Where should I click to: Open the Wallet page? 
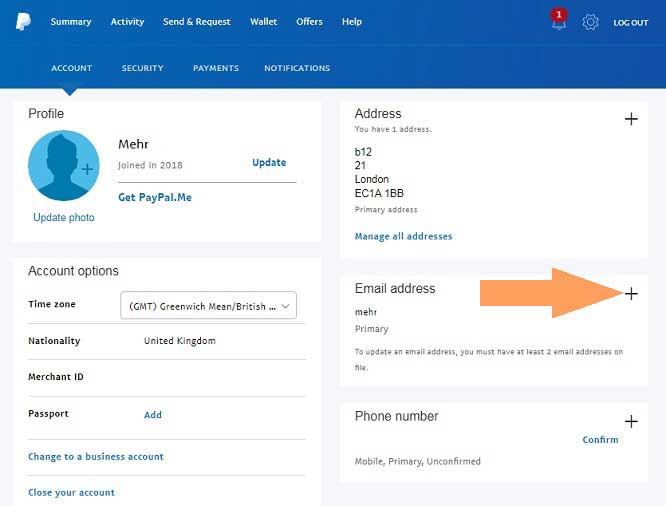click(x=263, y=22)
